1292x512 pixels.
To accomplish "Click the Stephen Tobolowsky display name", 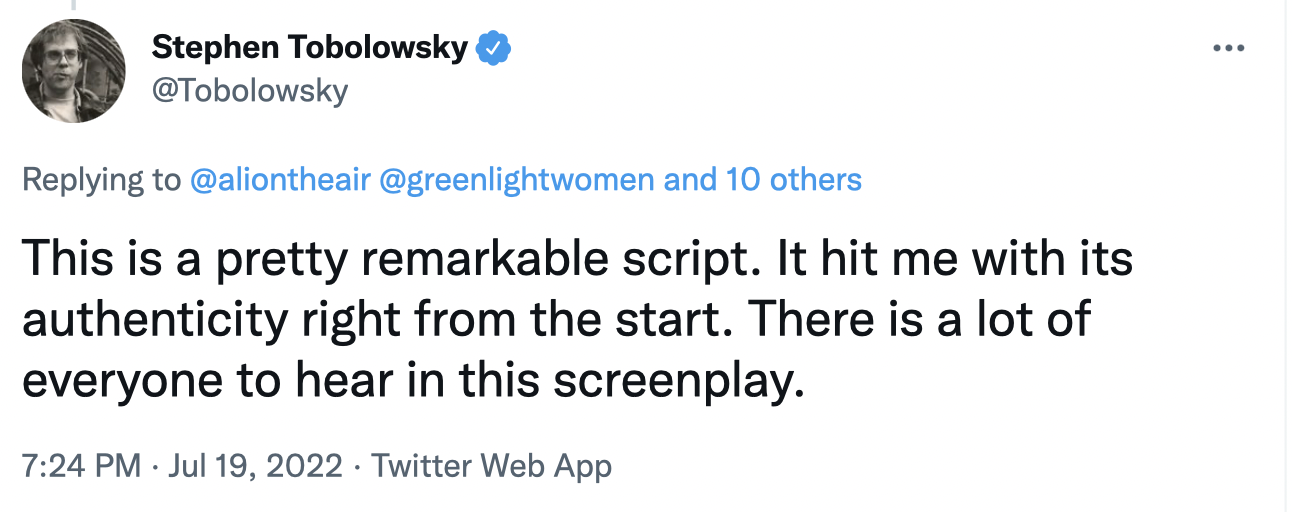I will coord(310,47).
